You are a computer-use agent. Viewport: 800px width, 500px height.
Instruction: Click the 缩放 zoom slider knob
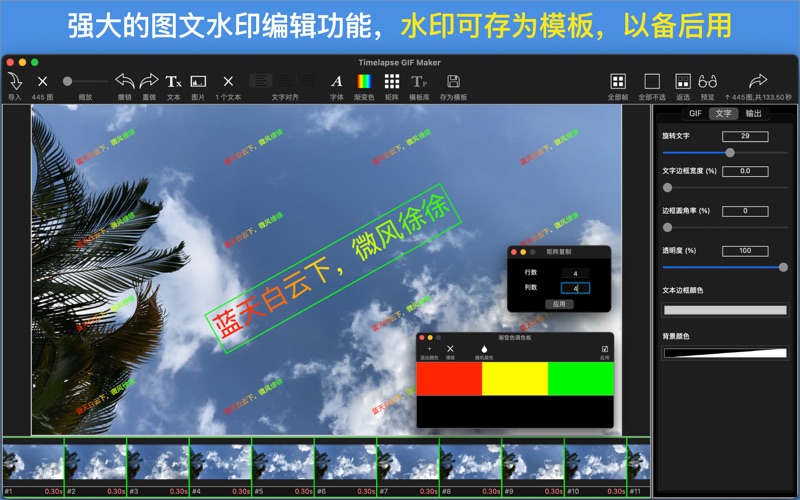67,81
